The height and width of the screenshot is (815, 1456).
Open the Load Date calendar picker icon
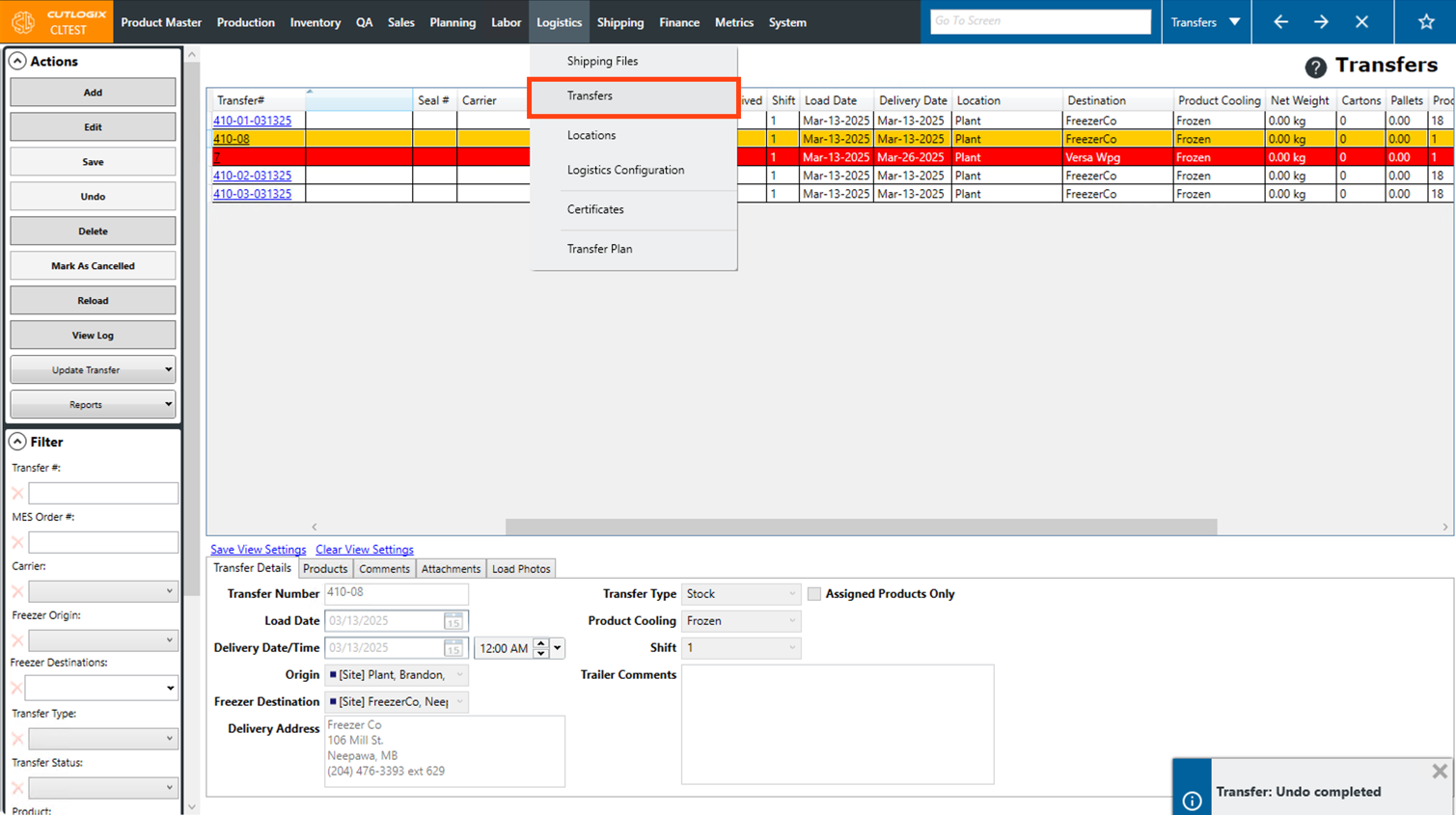[x=453, y=621]
